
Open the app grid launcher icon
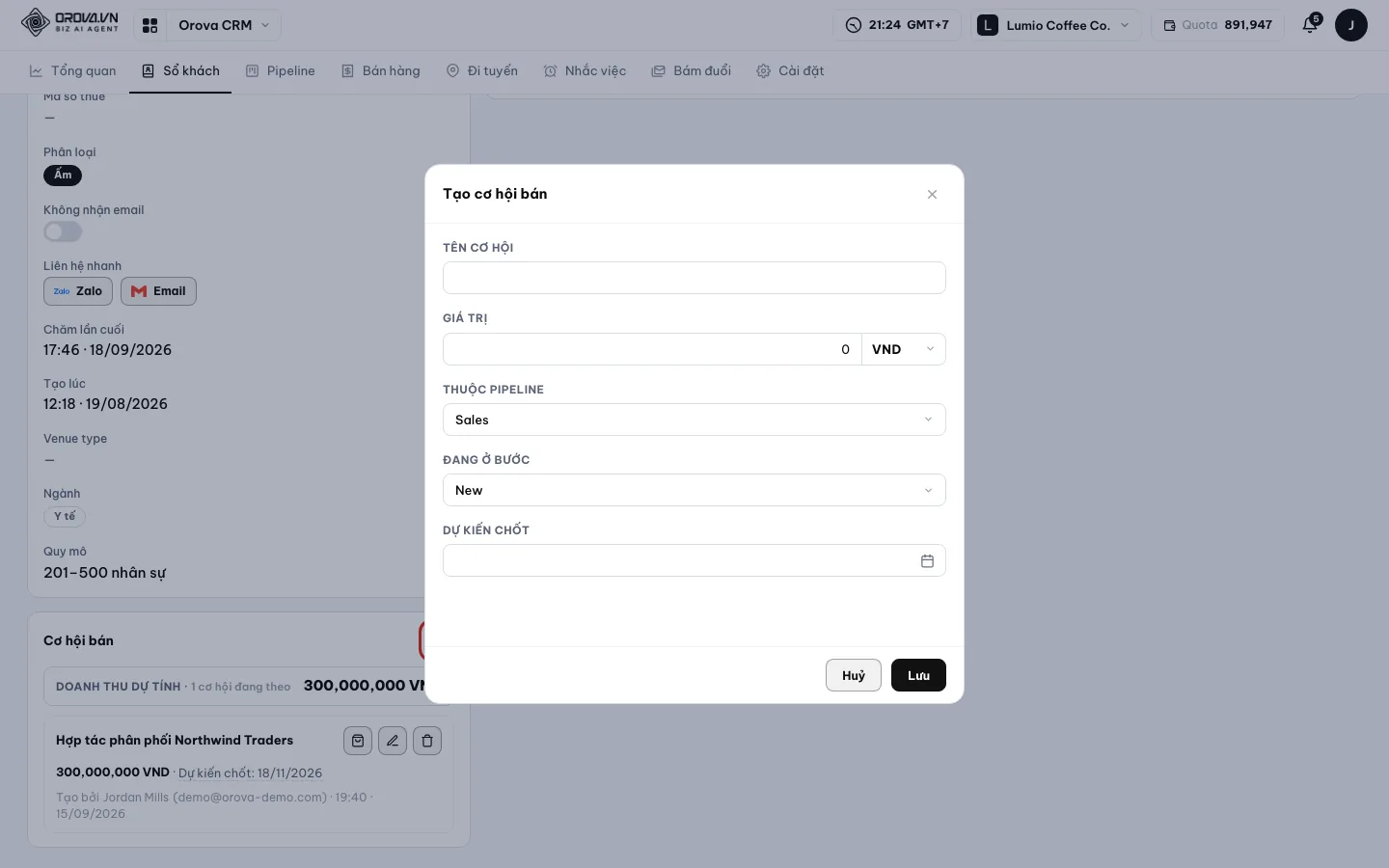click(x=150, y=25)
